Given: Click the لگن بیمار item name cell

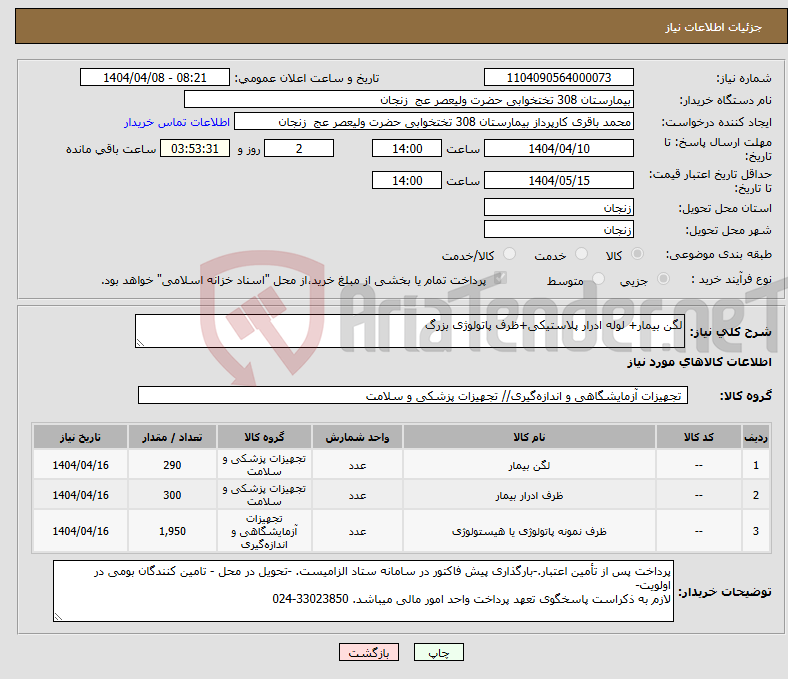Looking at the screenshot, I should [x=529, y=465].
